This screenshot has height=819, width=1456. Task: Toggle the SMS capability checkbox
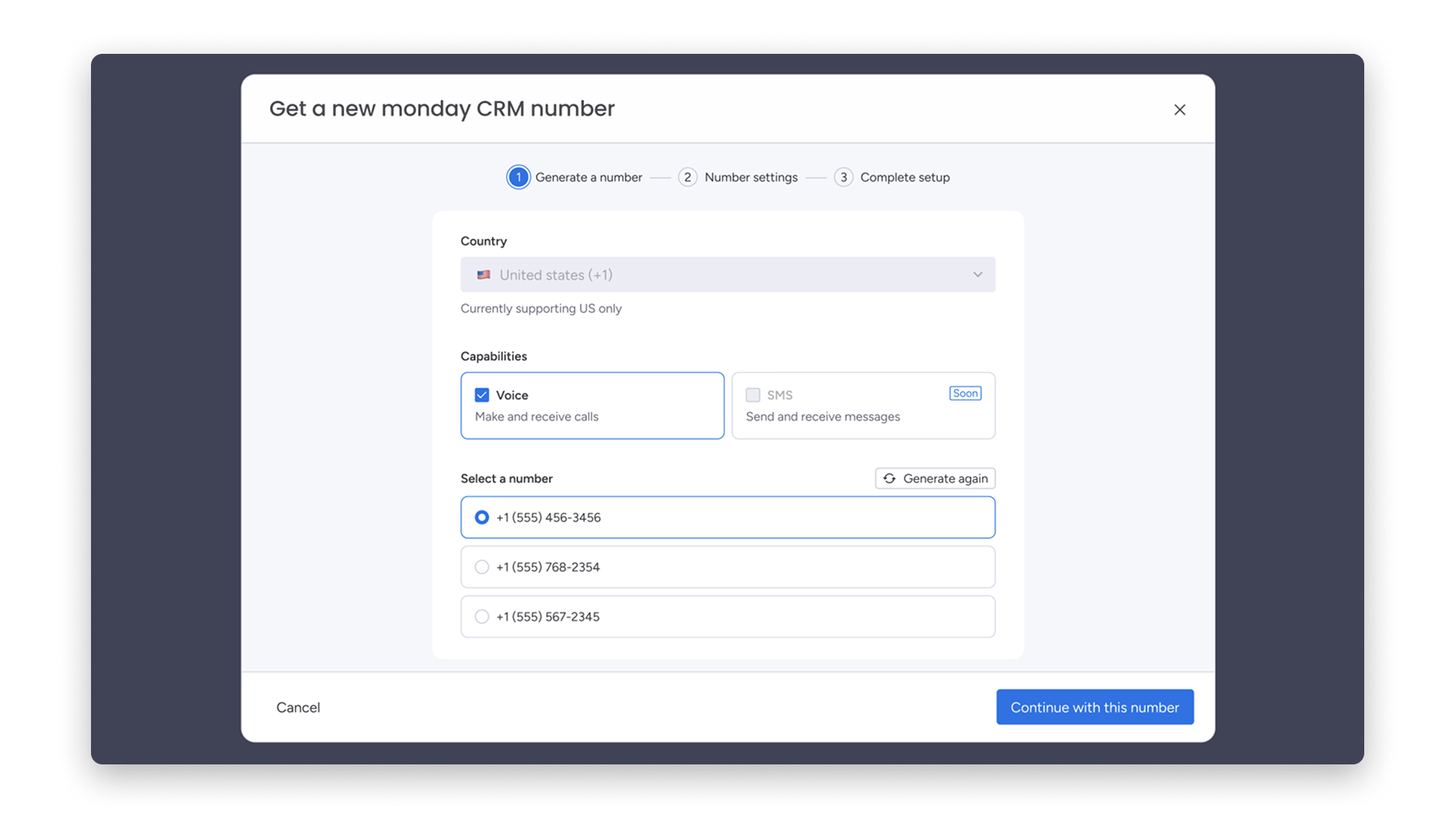coord(752,395)
